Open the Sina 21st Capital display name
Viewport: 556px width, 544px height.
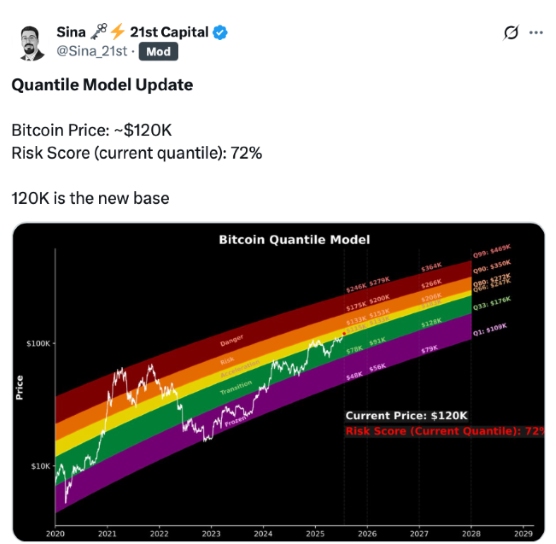tap(132, 32)
